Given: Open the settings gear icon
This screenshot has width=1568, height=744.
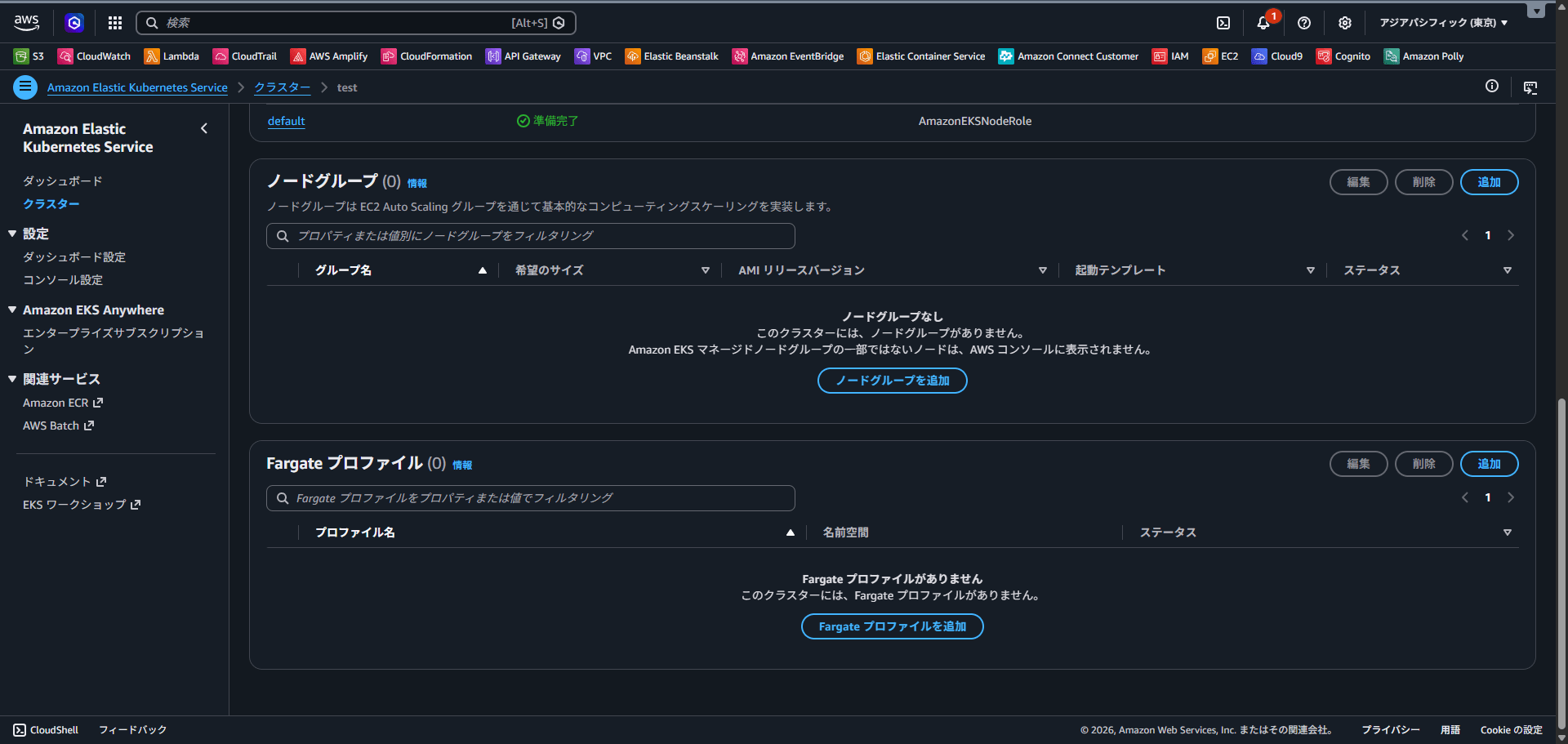Looking at the screenshot, I should [x=1345, y=23].
